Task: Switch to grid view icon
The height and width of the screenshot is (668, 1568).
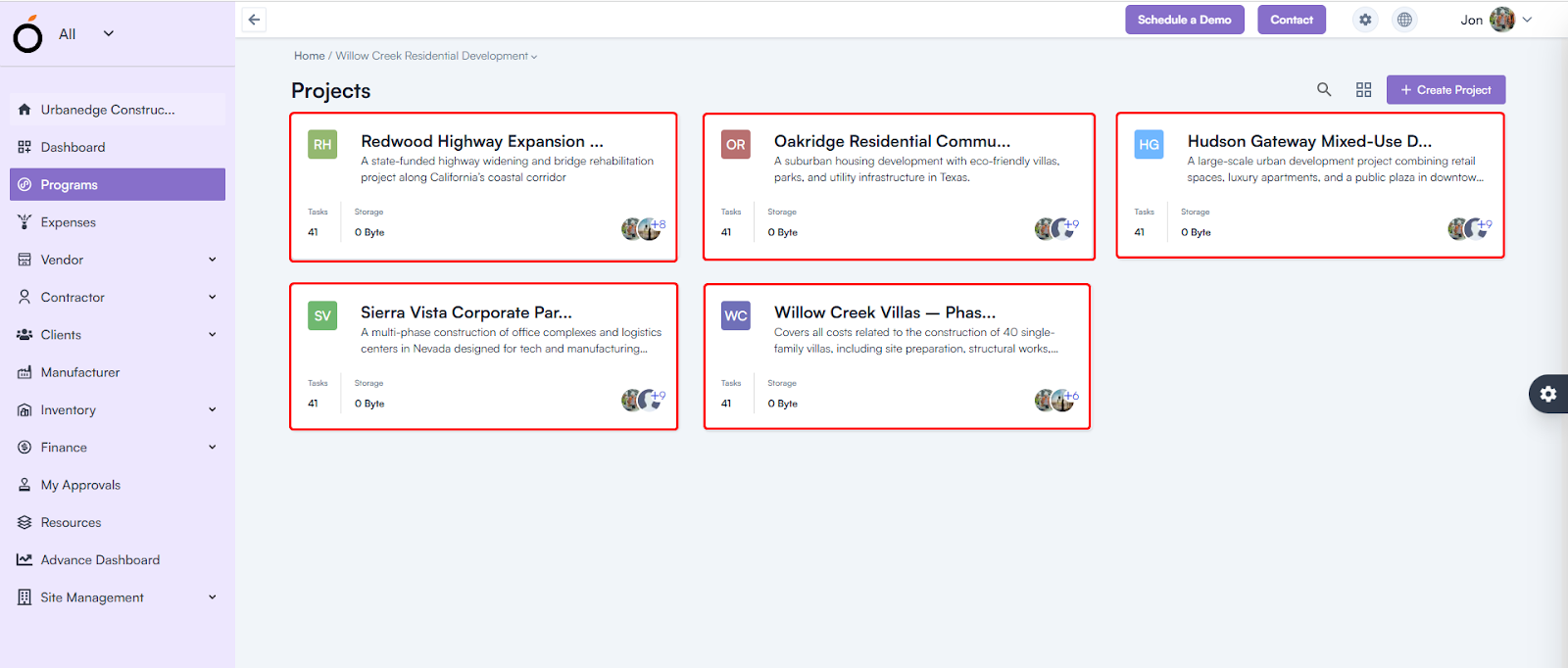Action: [x=1363, y=89]
